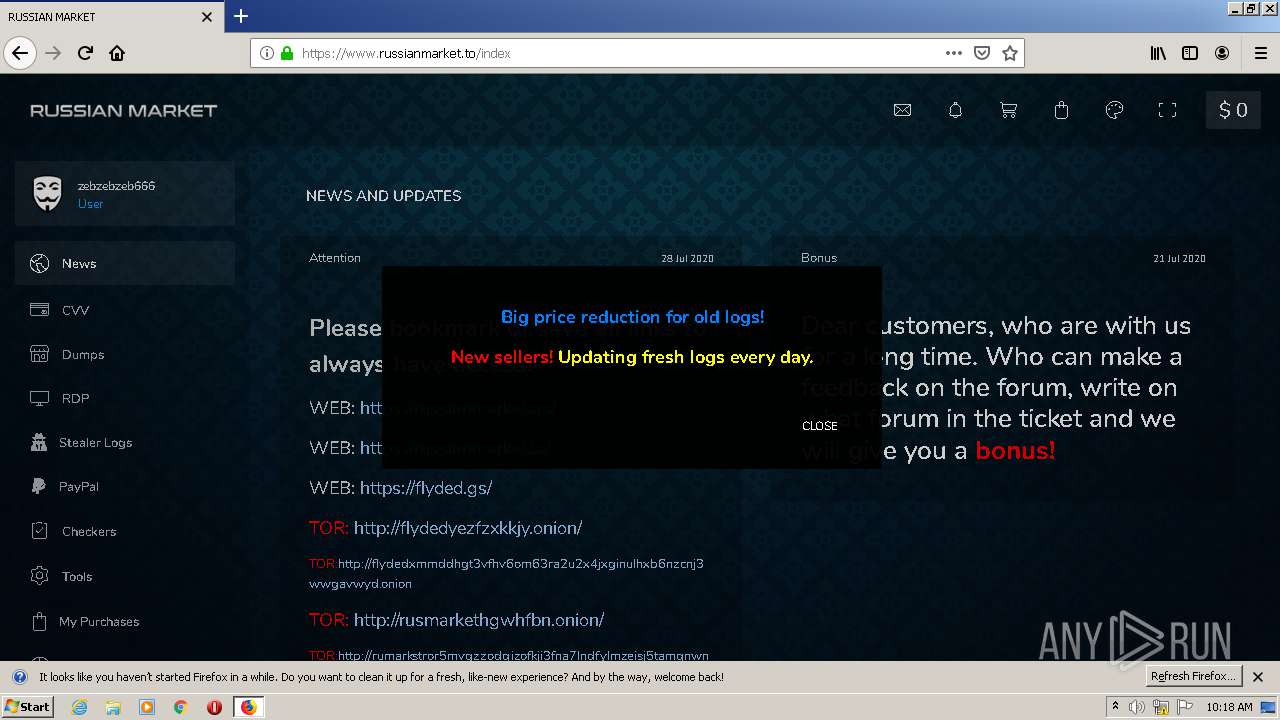Bookmark this page with star
The width and height of the screenshot is (1280, 720).
[1010, 53]
